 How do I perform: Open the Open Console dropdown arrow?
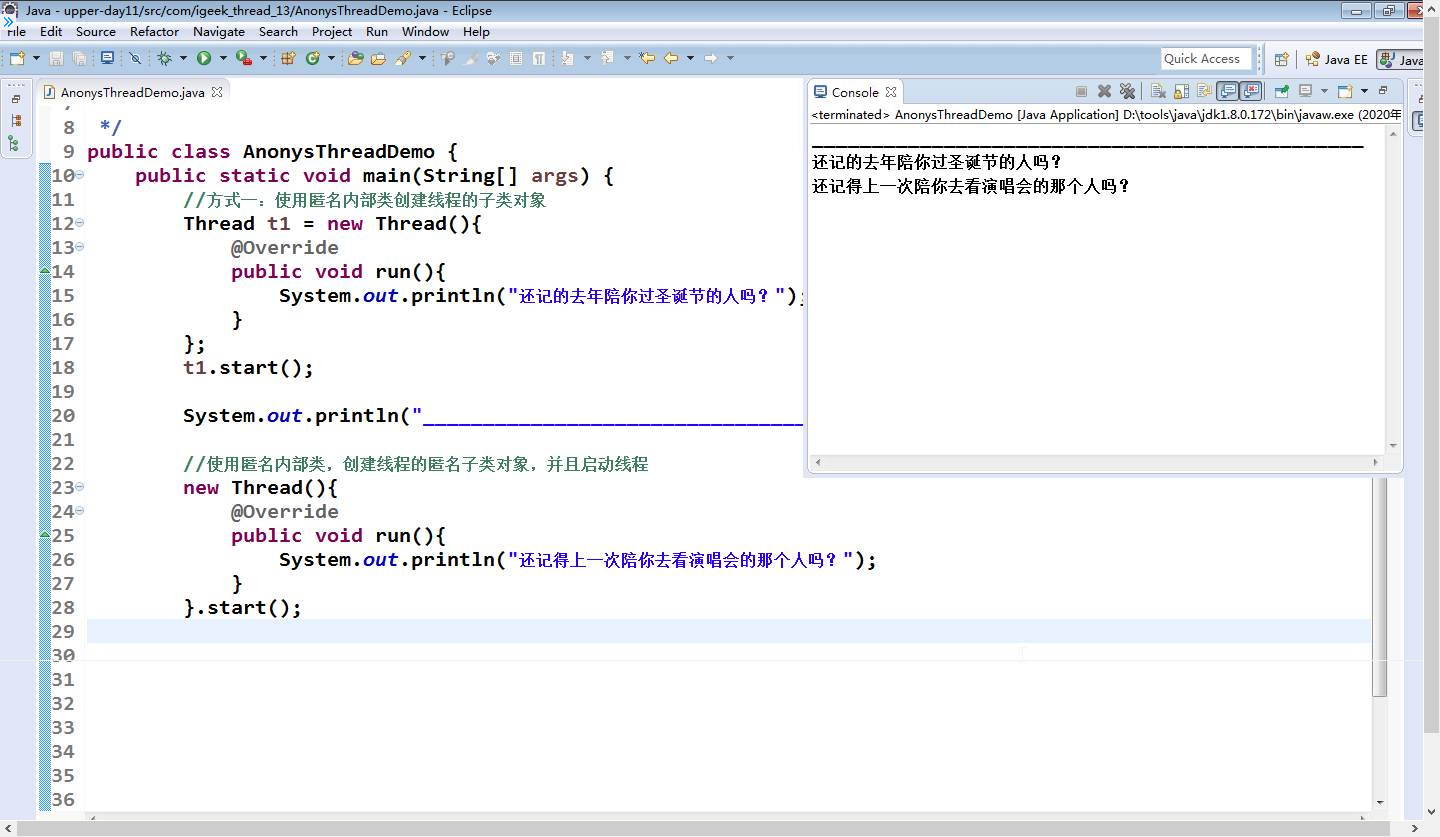pos(1365,91)
